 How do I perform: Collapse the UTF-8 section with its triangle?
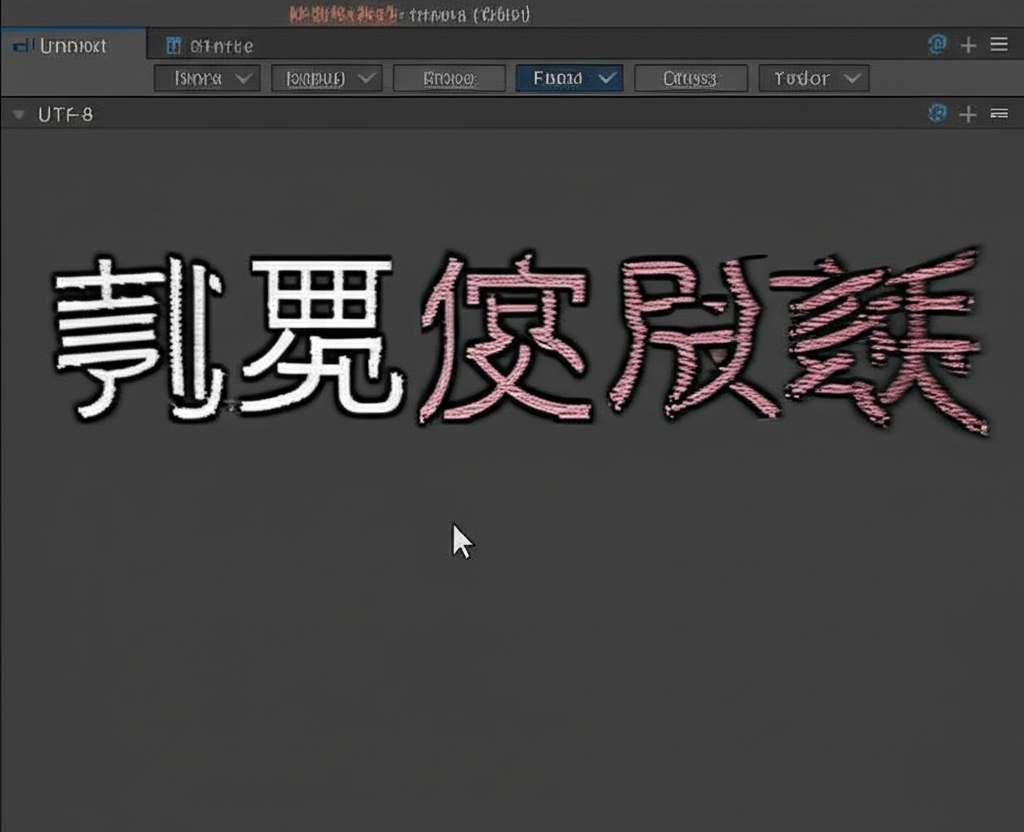(18, 115)
